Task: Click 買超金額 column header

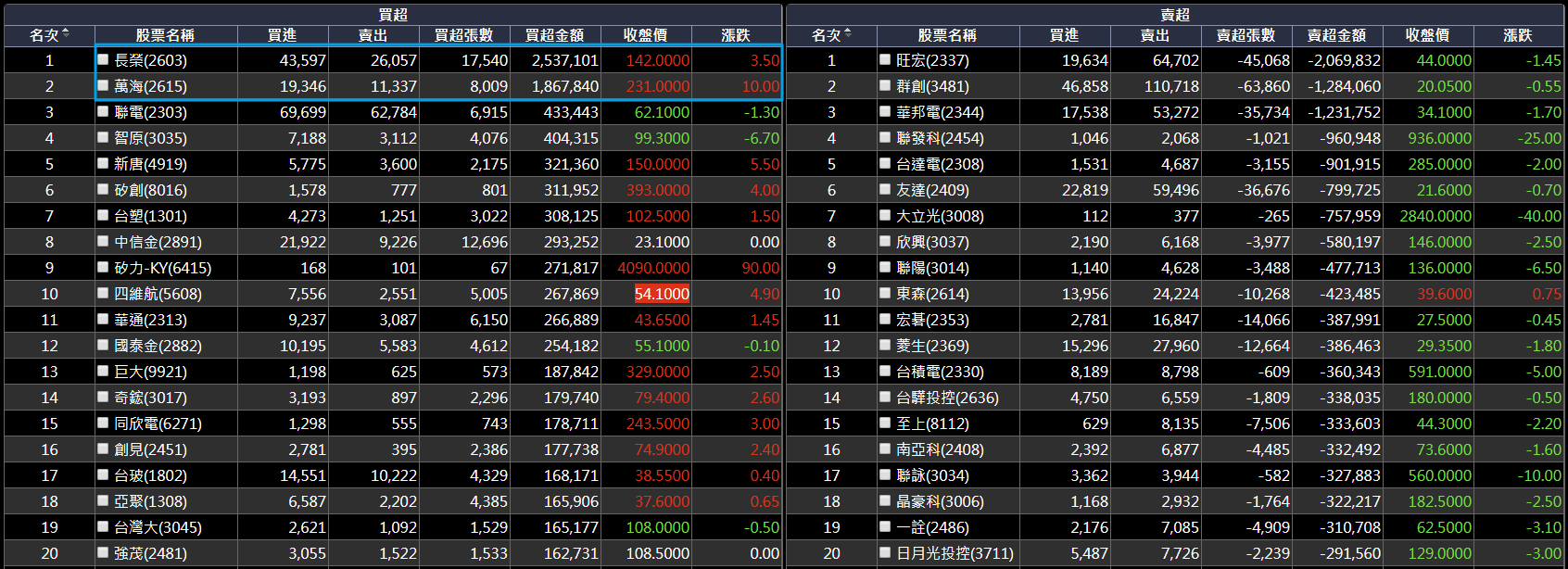Action: pyautogui.click(x=554, y=35)
